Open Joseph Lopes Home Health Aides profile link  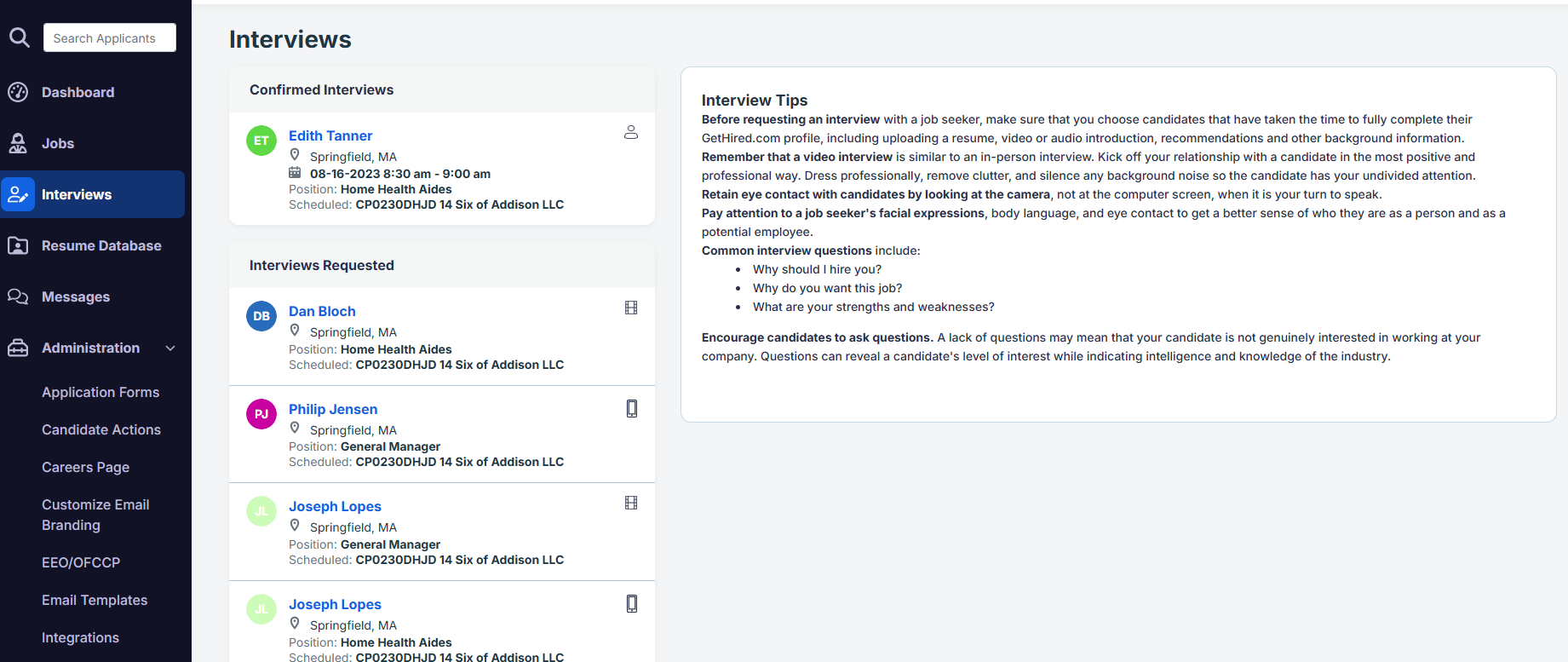(335, 604)
